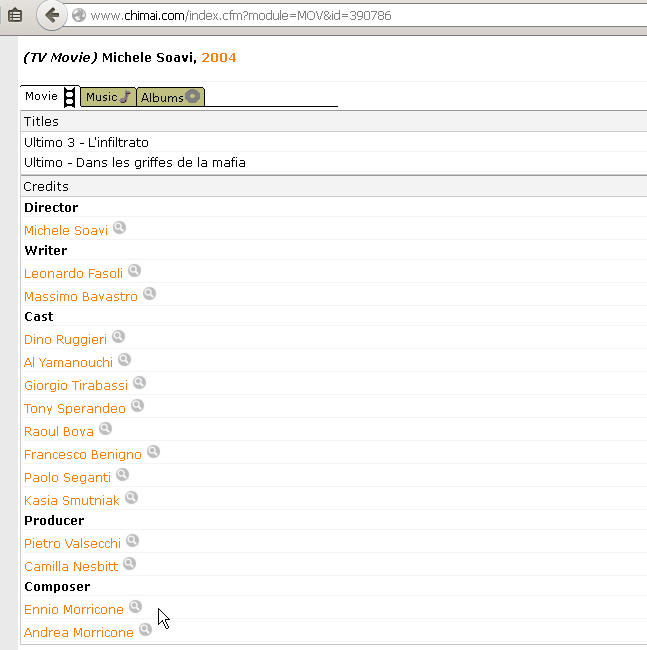
Task: Click magnifier icon beside Ennio Morricone
Action: pyautogui.click(x=136, y=606)
